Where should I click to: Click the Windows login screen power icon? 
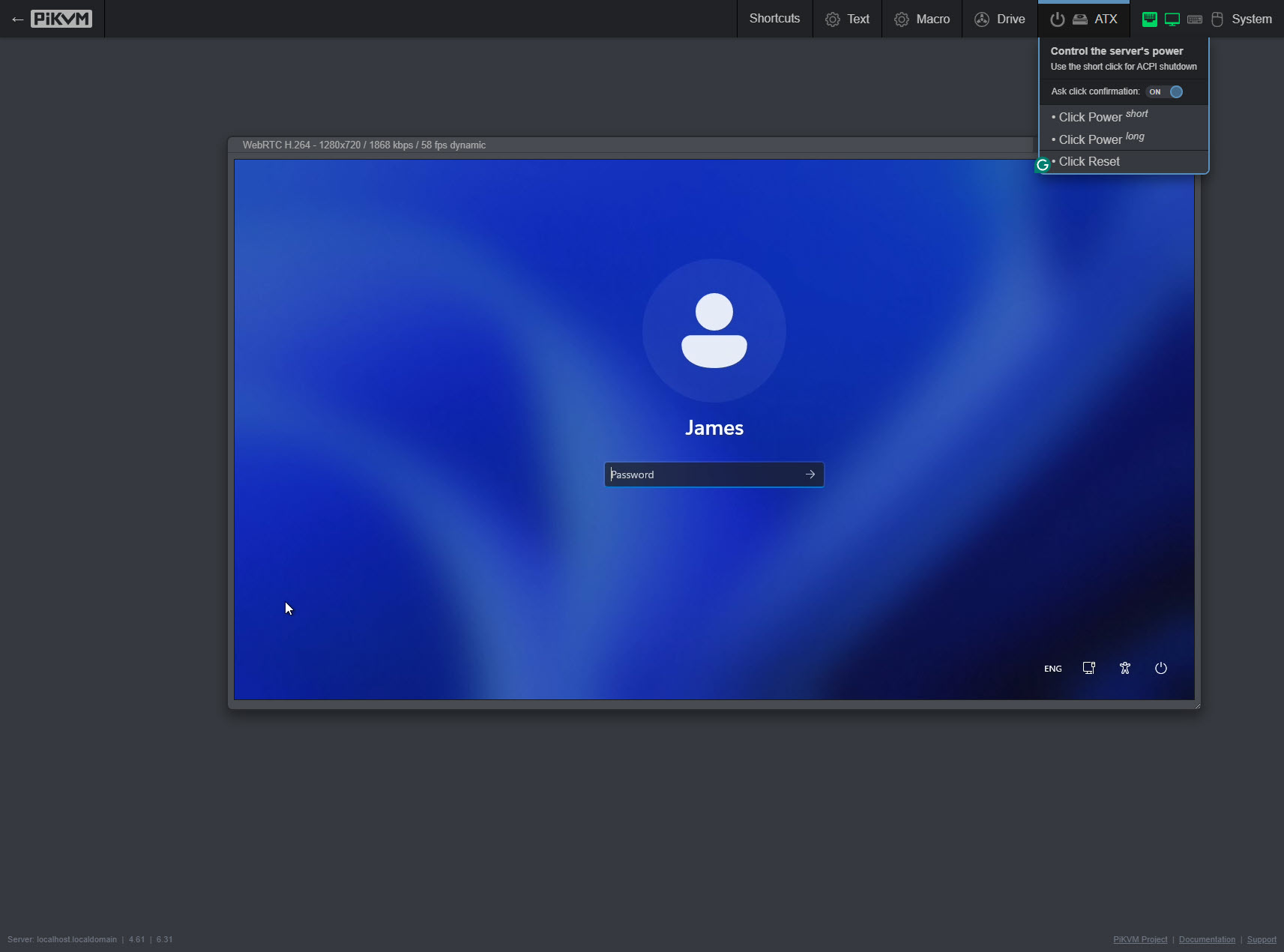[x=1160, y=668]
